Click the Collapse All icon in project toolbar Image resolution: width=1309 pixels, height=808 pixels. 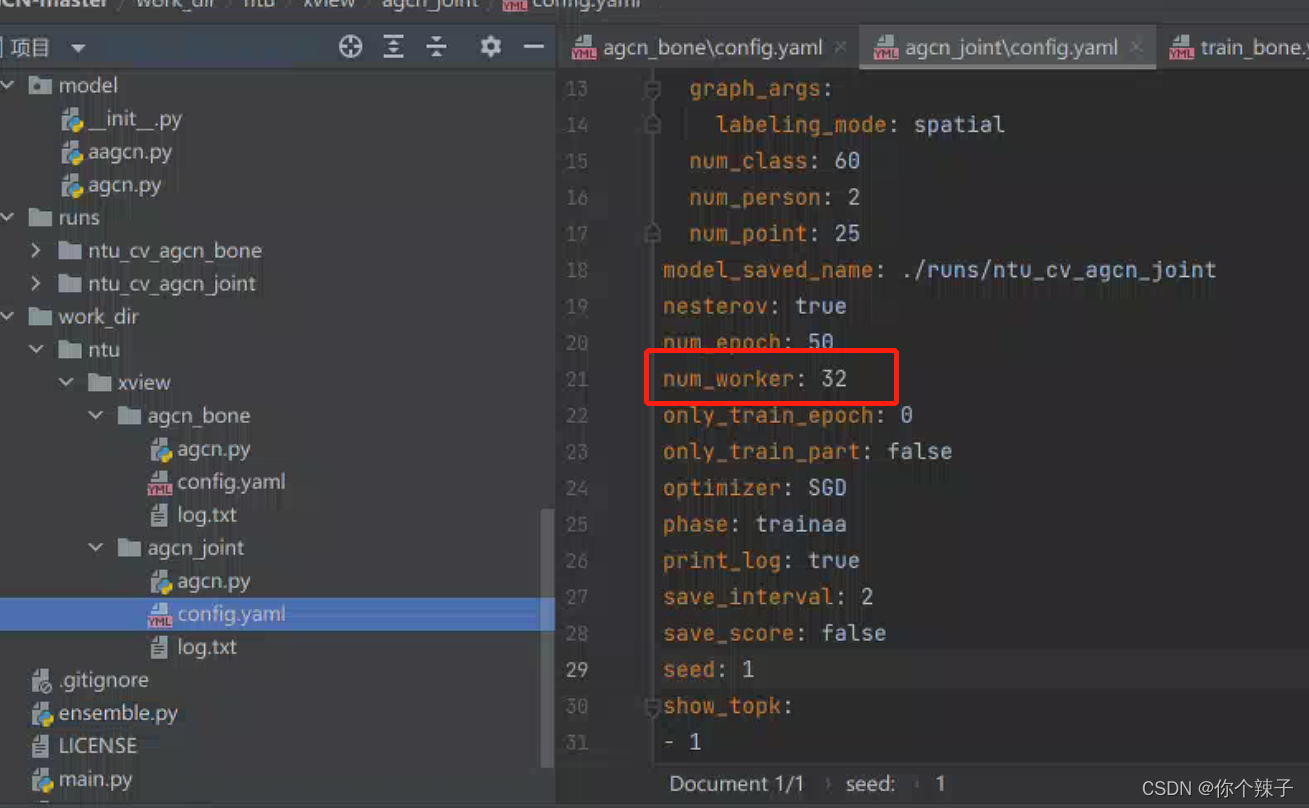point(437,46)
